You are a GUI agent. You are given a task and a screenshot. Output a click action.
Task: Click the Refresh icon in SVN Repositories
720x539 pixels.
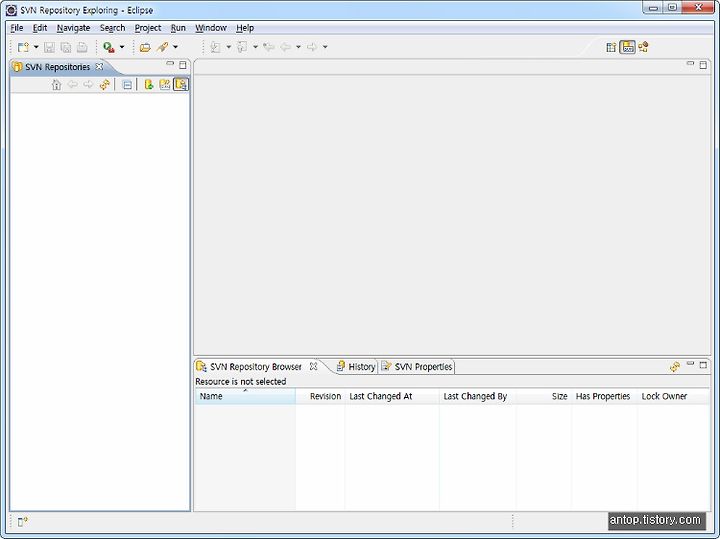click(x=105, y=84)
